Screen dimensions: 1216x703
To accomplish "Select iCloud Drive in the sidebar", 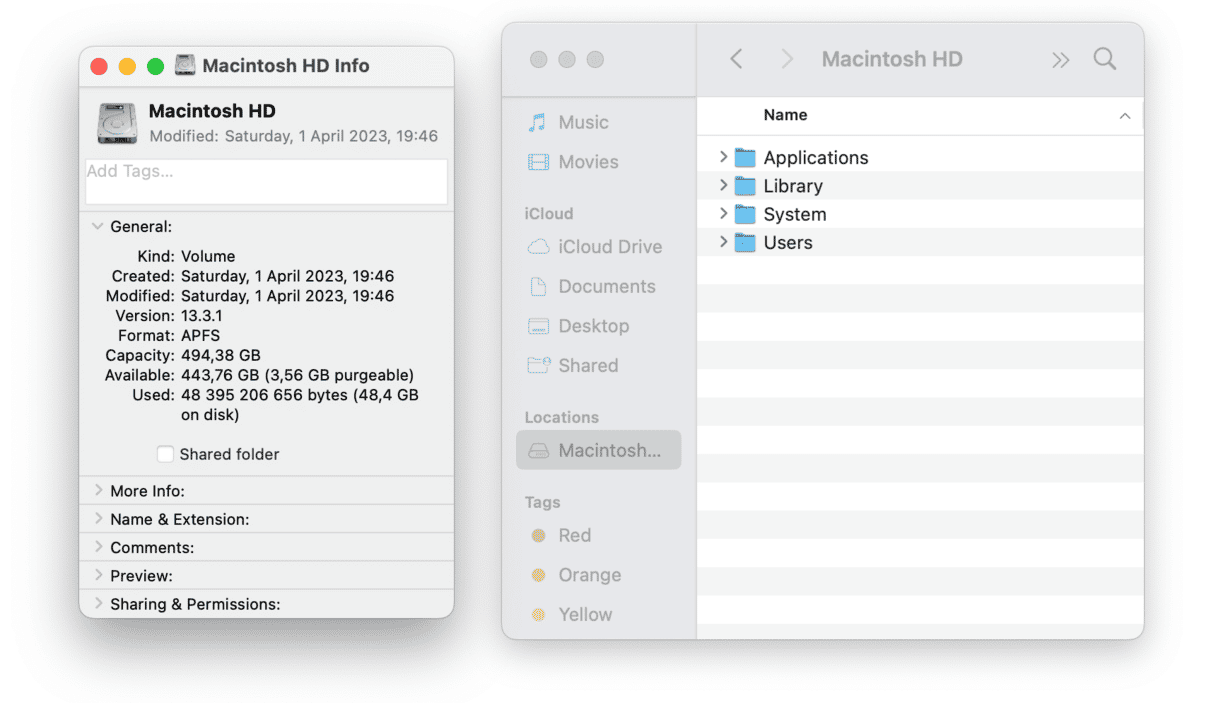I will point(609,247).
